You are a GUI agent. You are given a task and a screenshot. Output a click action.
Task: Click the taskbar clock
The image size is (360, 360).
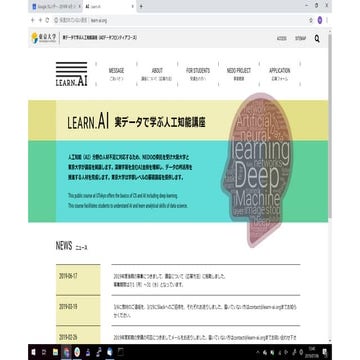coord(312,352)
